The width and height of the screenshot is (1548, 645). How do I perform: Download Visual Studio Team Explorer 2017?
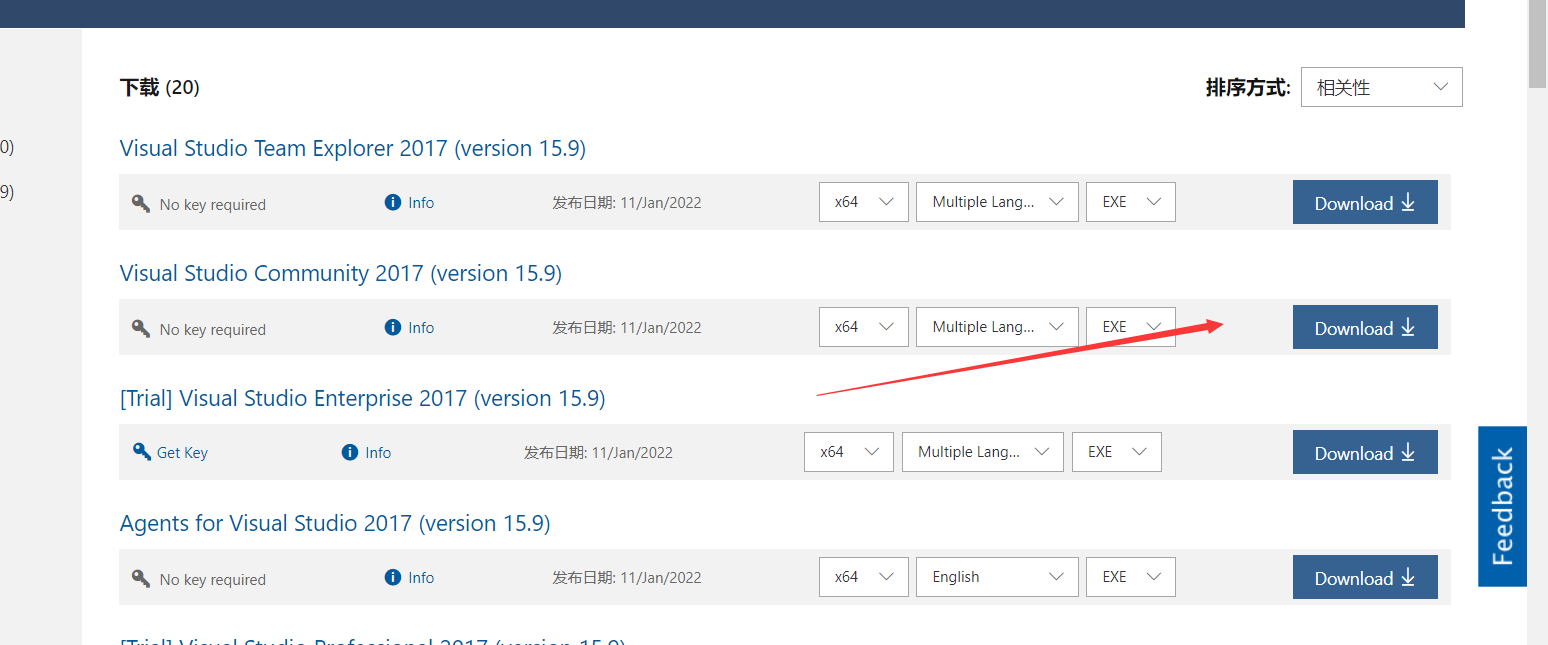tap(1365, 202)
